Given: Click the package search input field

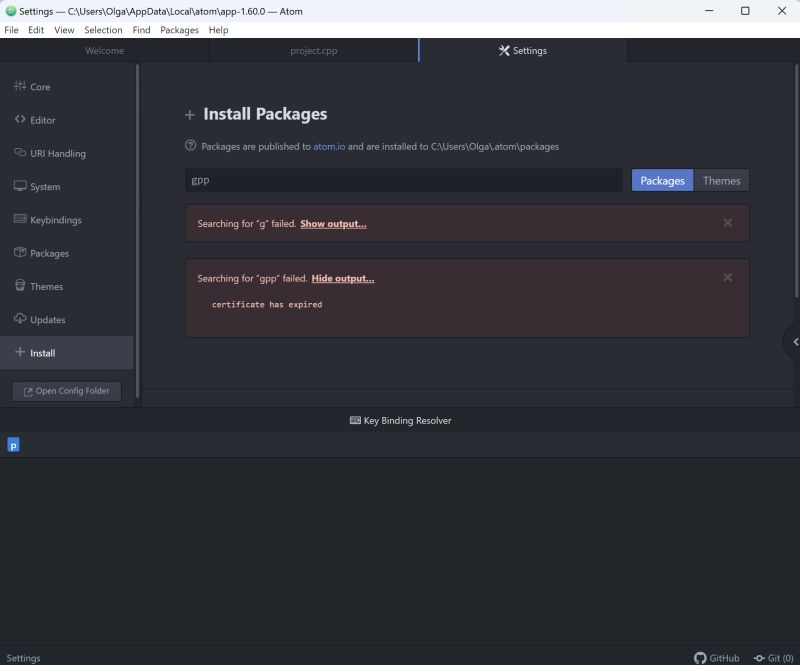Looking at the screenshot, I should 400,180.
